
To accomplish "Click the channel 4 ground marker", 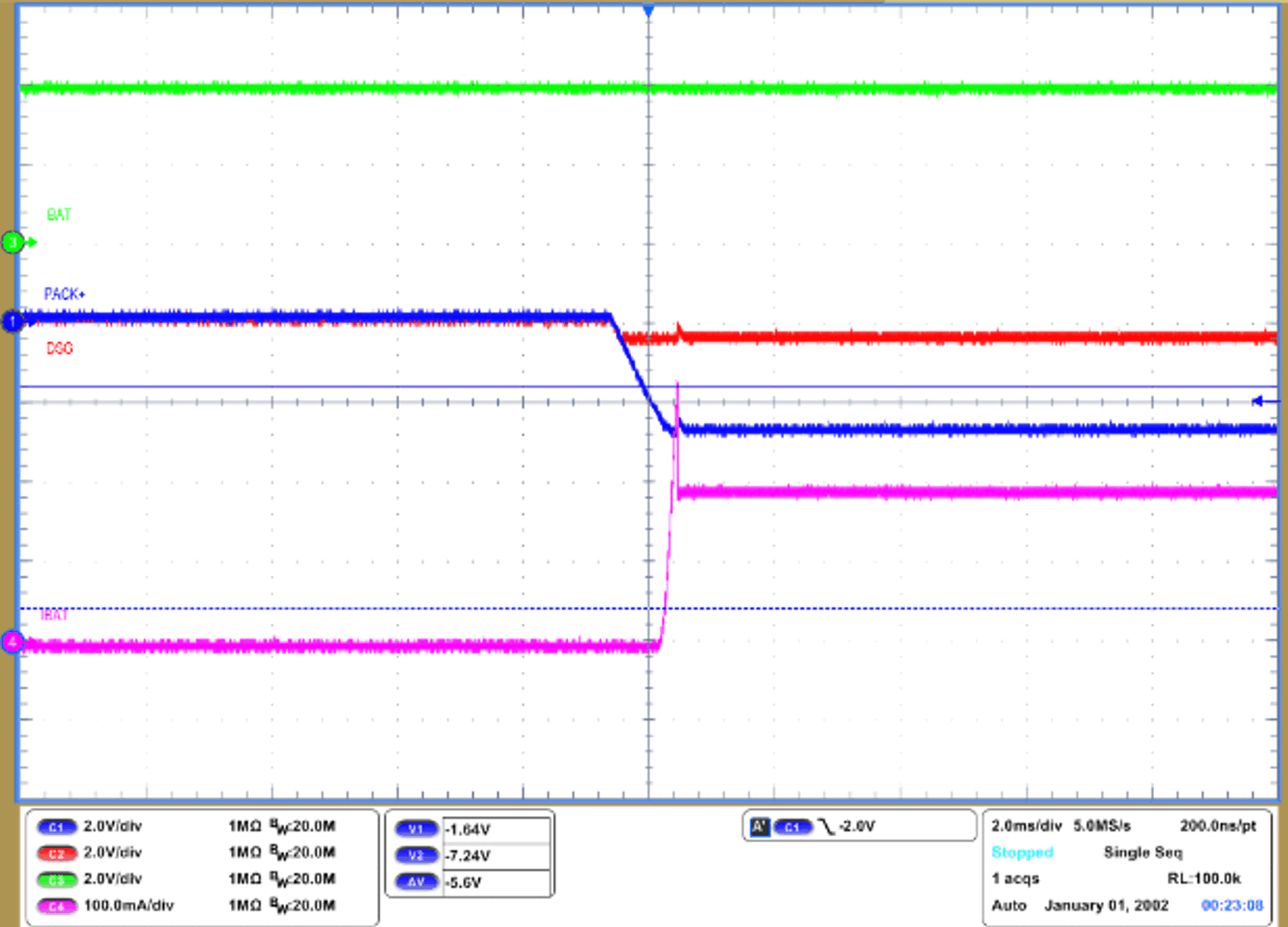I will pyautogui.click(x=13, y=642).
